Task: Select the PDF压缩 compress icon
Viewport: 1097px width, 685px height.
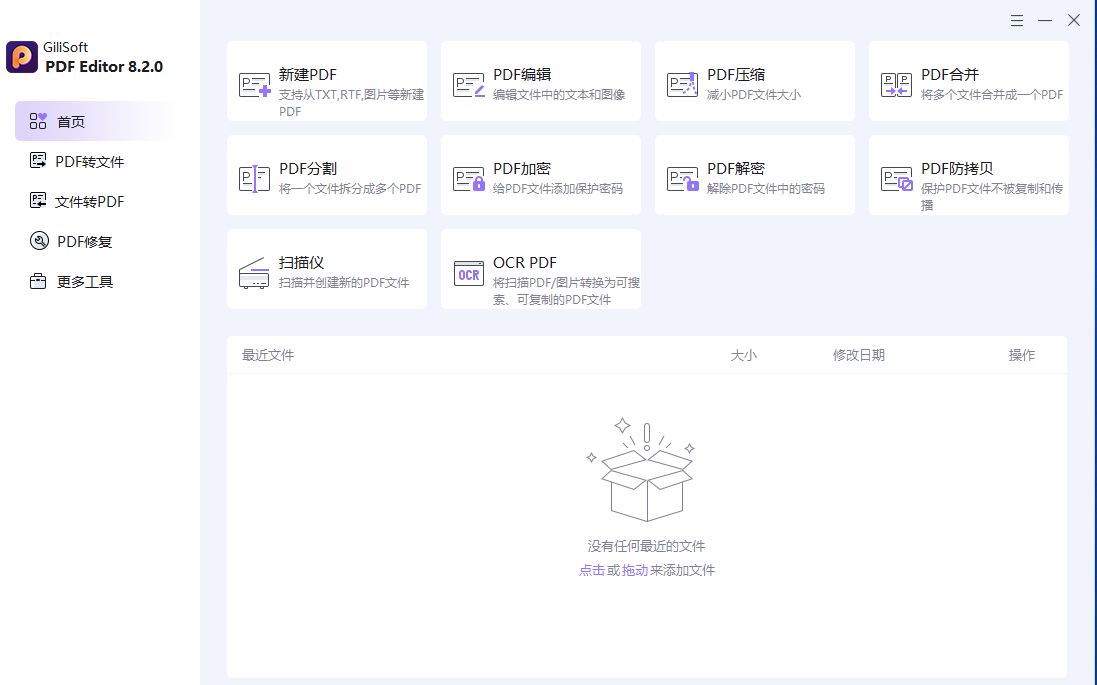Action: (x=683, y=85)
